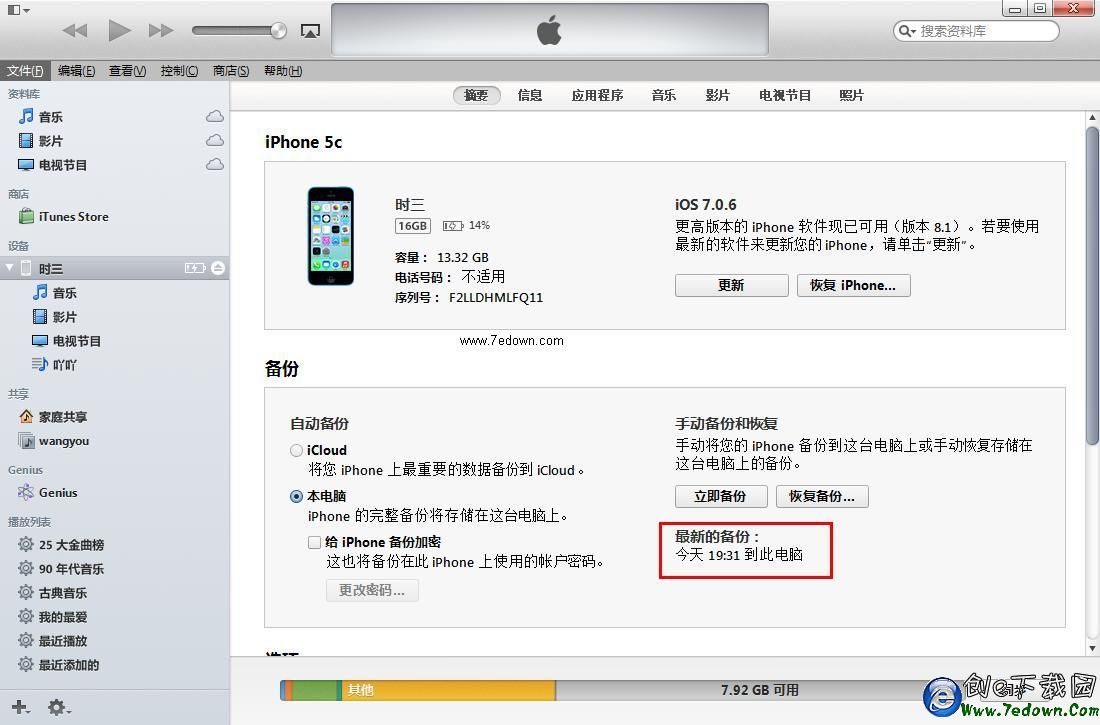Click the add playlist plus button

point(20,707)
